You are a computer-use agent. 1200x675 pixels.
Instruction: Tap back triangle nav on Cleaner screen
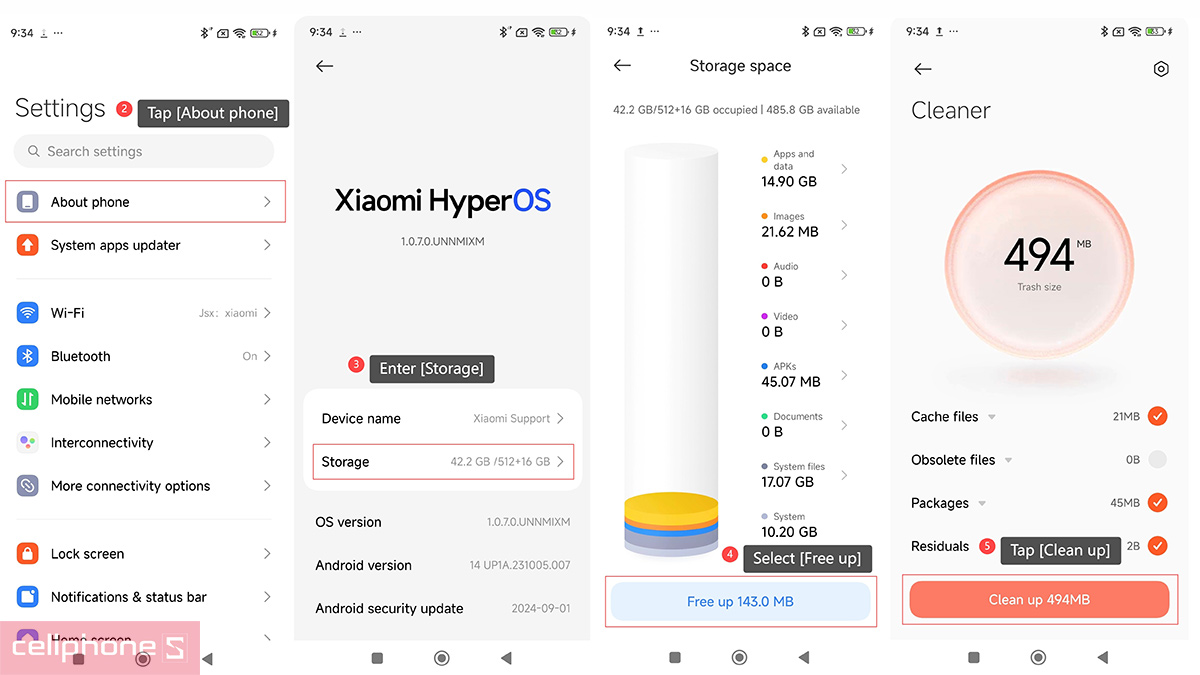pyautogui.click(x=1103, y=658)
